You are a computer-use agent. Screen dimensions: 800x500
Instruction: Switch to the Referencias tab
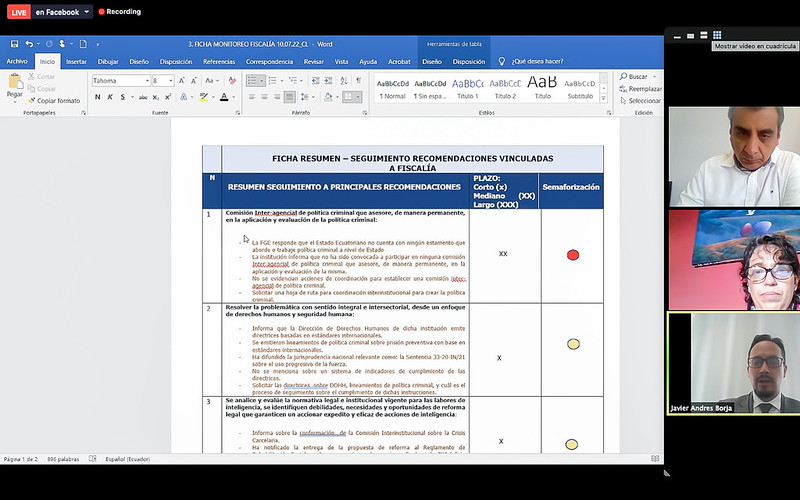pos(219,61)
